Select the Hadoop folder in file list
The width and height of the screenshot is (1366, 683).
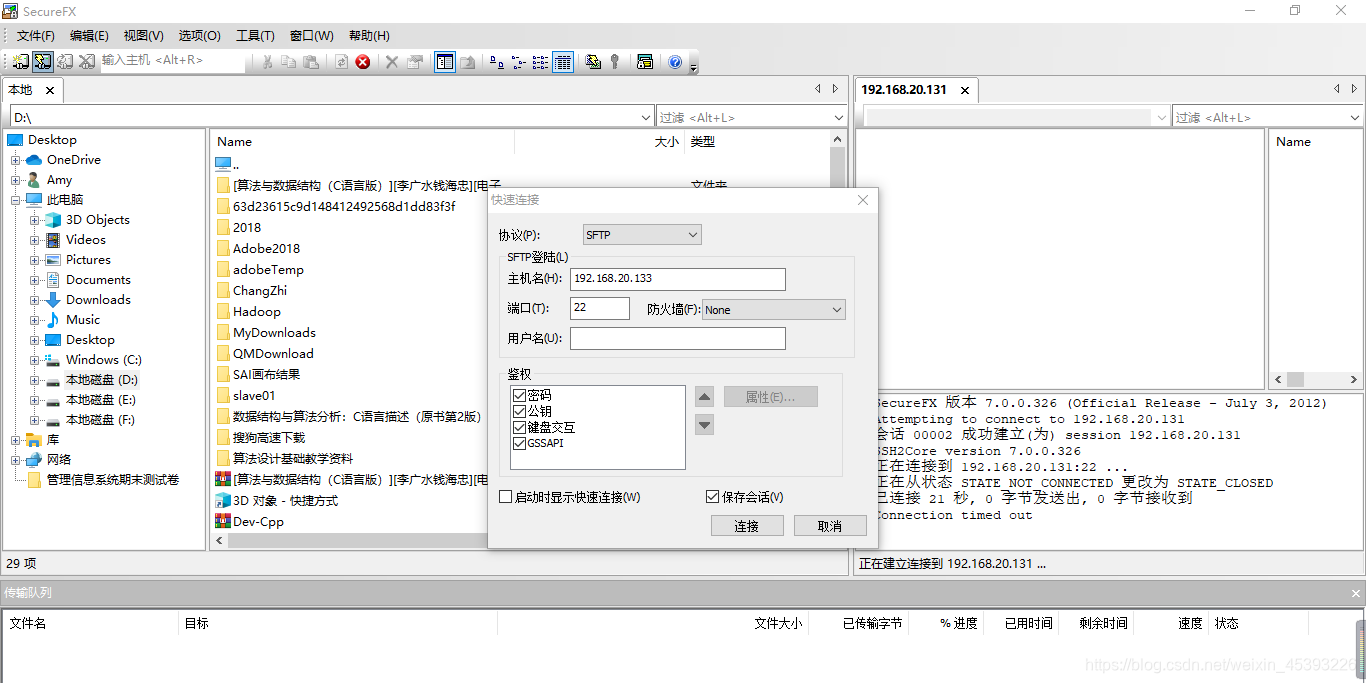click(257, 311)
